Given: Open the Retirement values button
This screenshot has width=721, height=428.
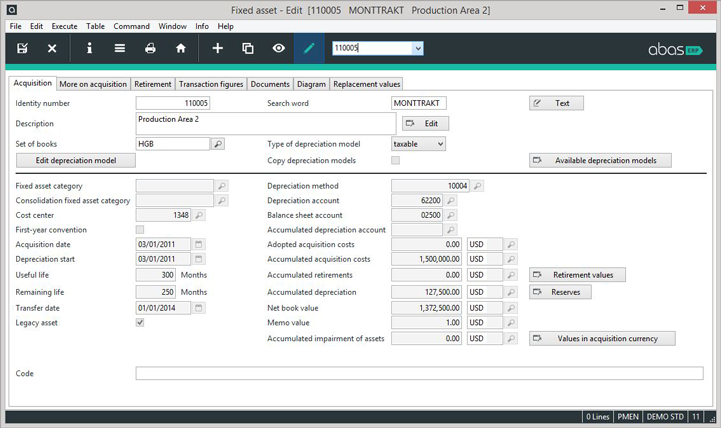Looking at the screenshot, I should (x=577, y=275).
